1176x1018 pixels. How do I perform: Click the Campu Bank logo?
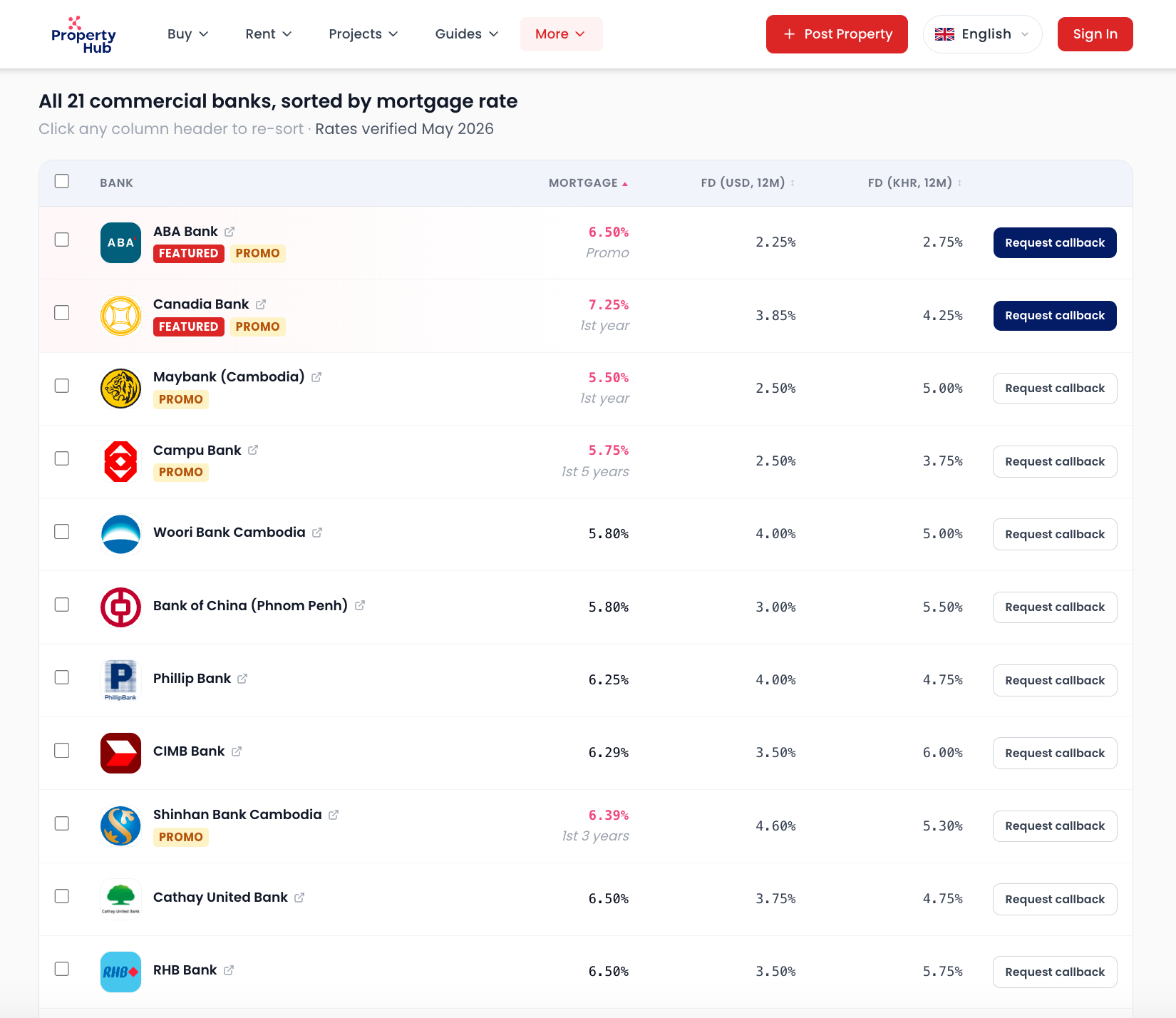(120, 461)
